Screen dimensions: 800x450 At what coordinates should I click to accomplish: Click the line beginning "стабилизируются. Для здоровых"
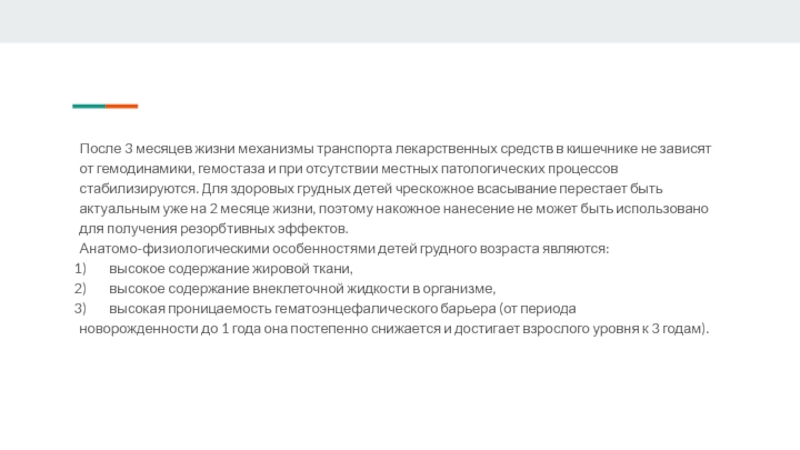click(x=370, y=188)
